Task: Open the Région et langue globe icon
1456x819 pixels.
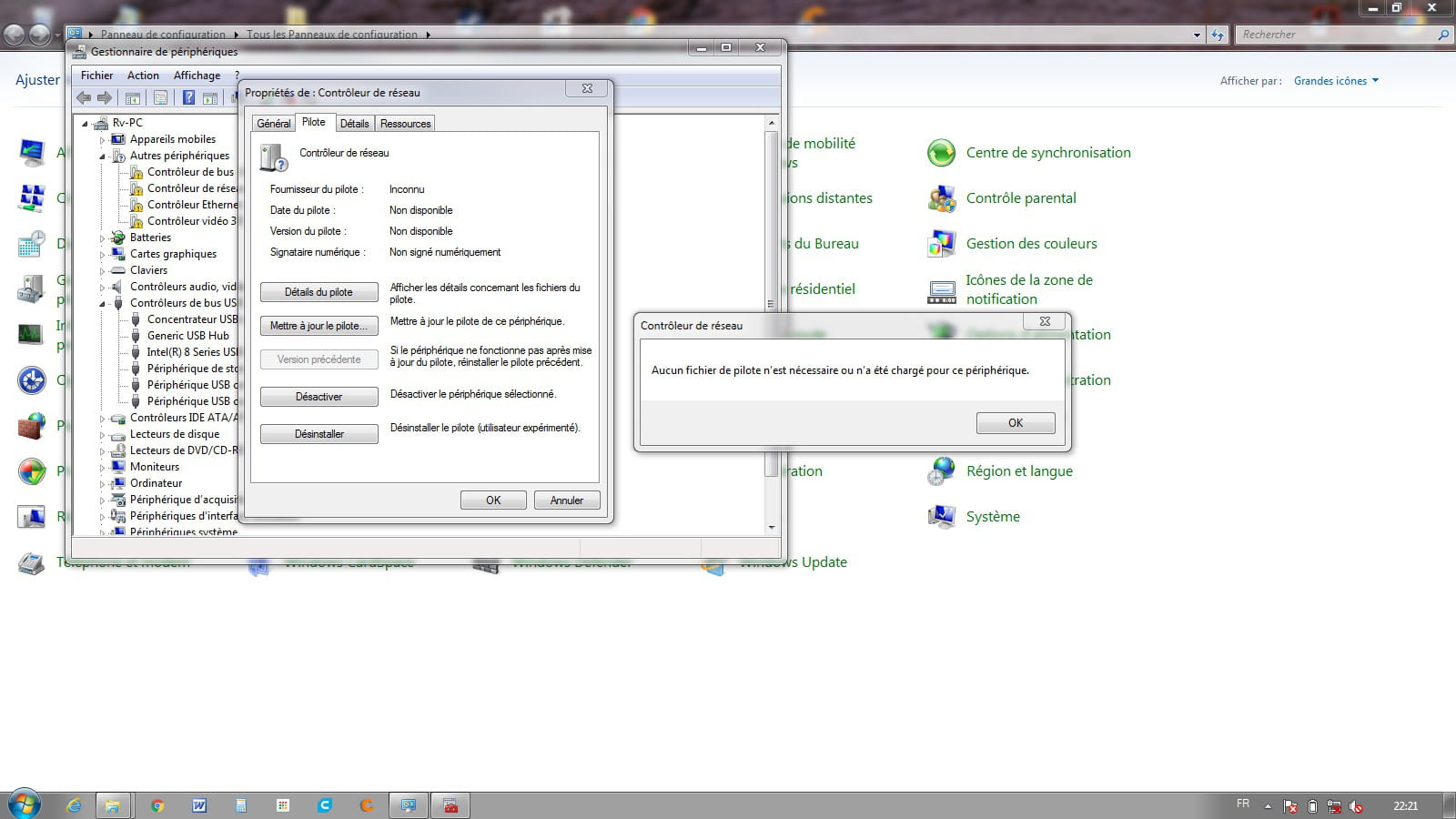Action: tap(941, 471)
